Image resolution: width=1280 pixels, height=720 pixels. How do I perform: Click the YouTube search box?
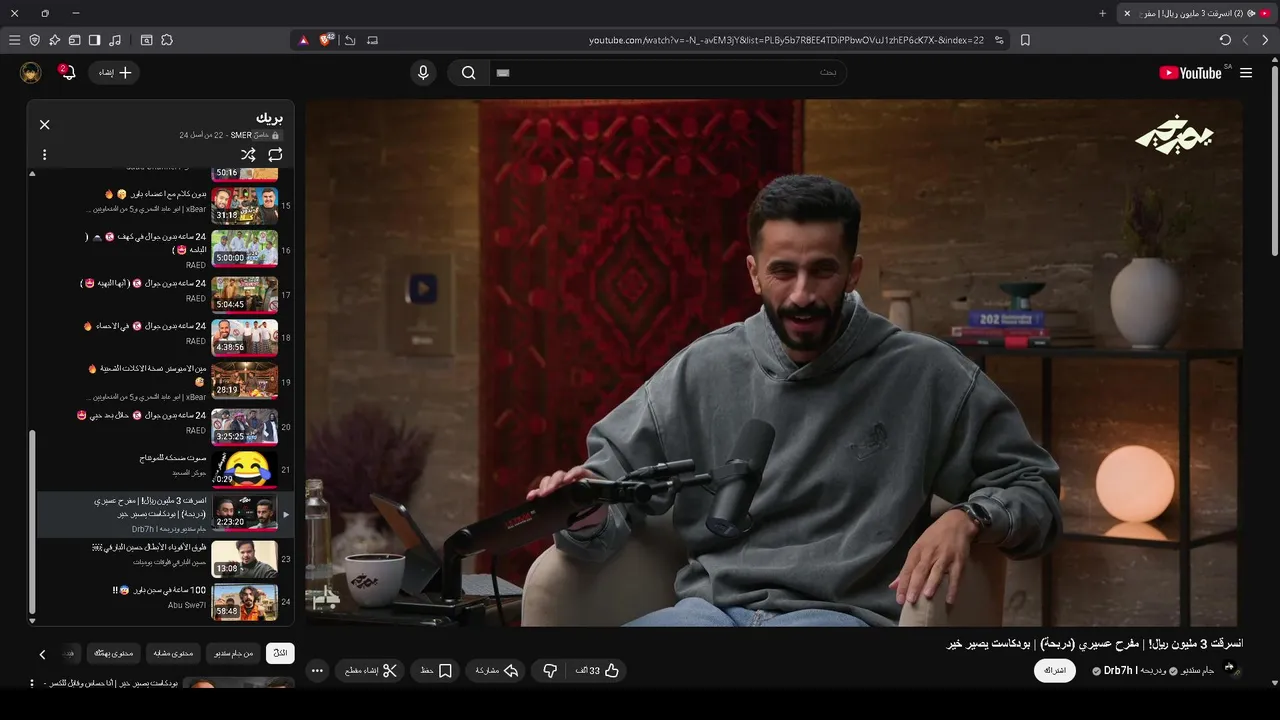(668, 73)
